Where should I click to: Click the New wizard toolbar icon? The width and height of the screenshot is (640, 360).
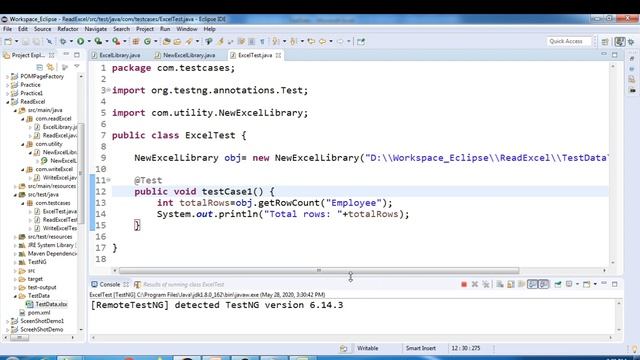pyautogui.click(x=8, y=41)
